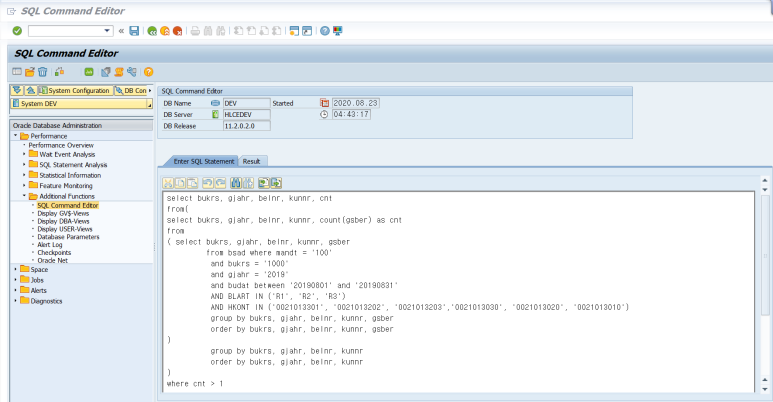This screenshot has width=773, height=402.
Task: Click the Undo icon in editor toolbar
Action: (207, 183)
